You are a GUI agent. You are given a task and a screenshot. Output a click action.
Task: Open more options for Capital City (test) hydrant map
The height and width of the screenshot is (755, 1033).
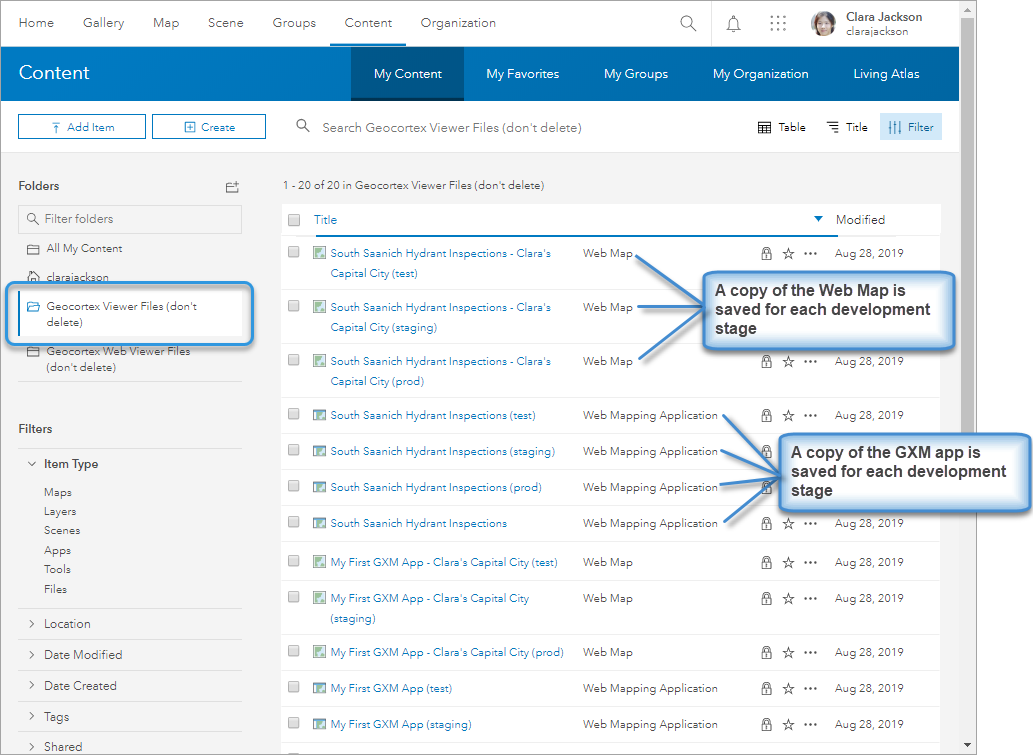(x=811, y=254)
